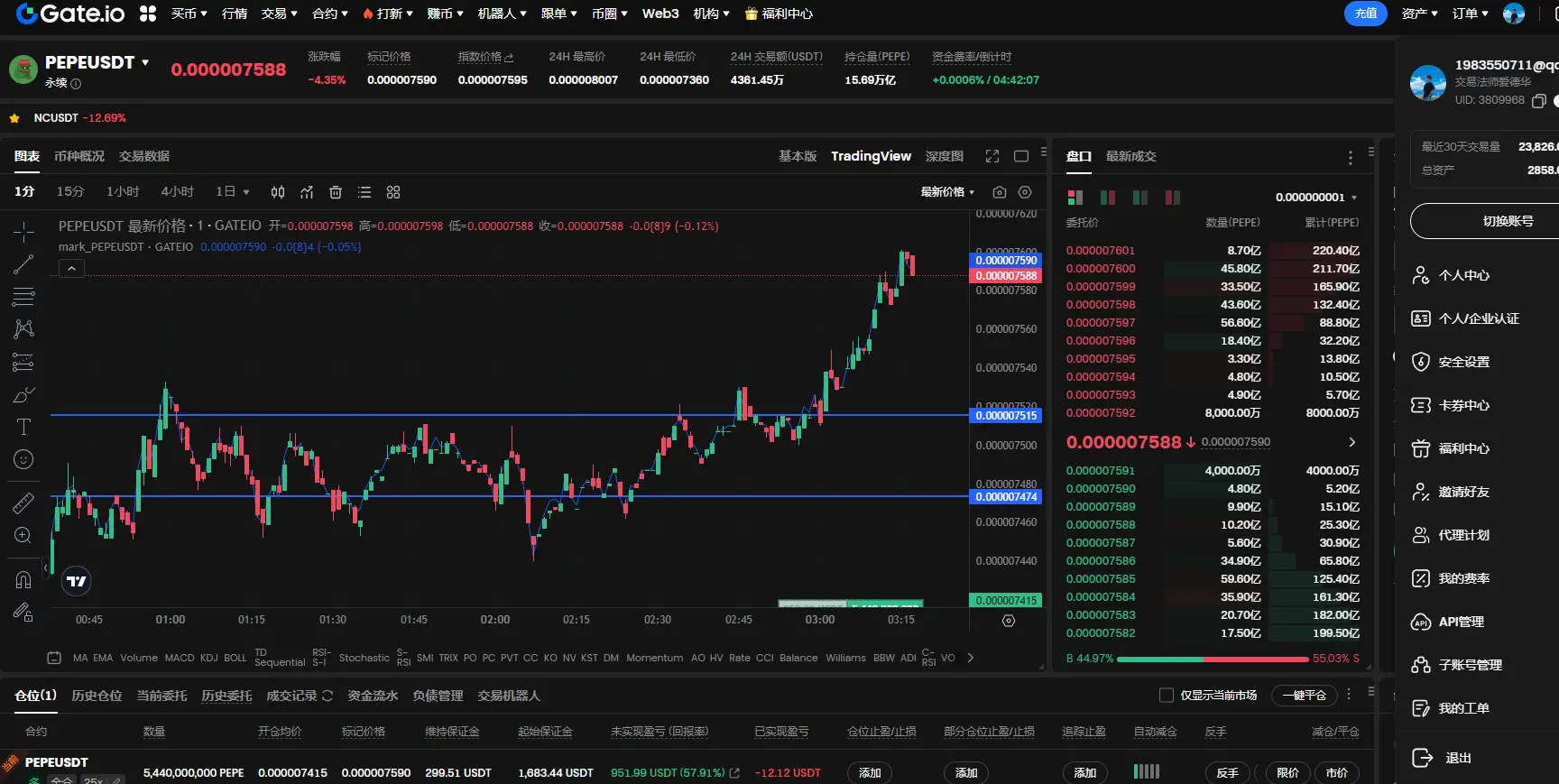Open the chart fullscreen view
Viewport: 1559px width, 784px height.
tap(992, 156)
